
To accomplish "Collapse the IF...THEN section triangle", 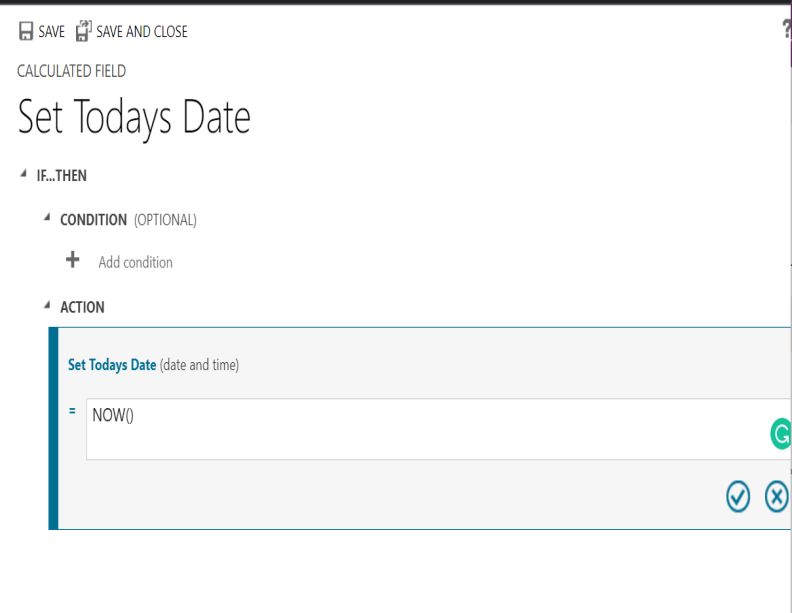I will coord(22,175).
